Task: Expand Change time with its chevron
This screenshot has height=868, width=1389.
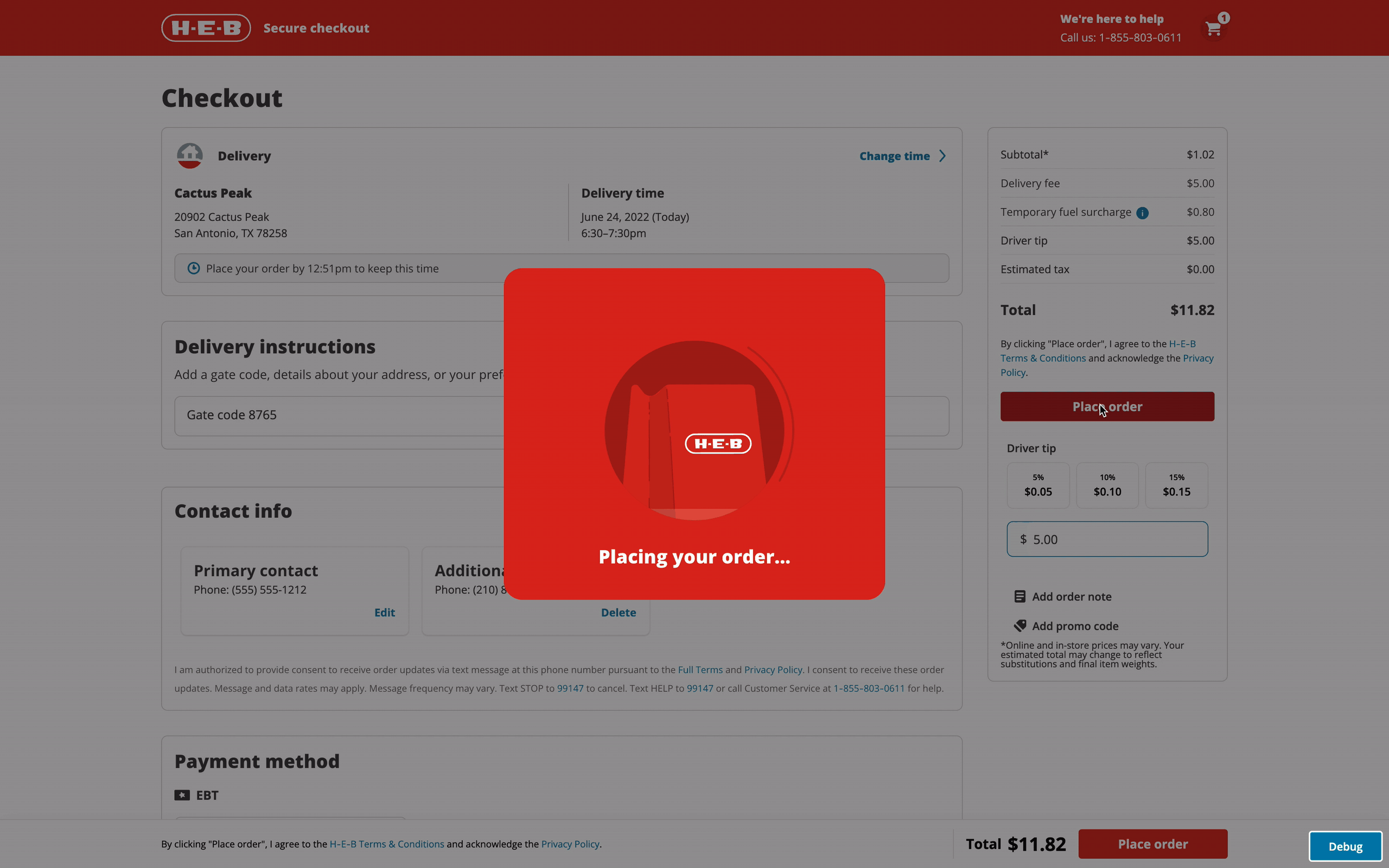Action: (942, 156)
